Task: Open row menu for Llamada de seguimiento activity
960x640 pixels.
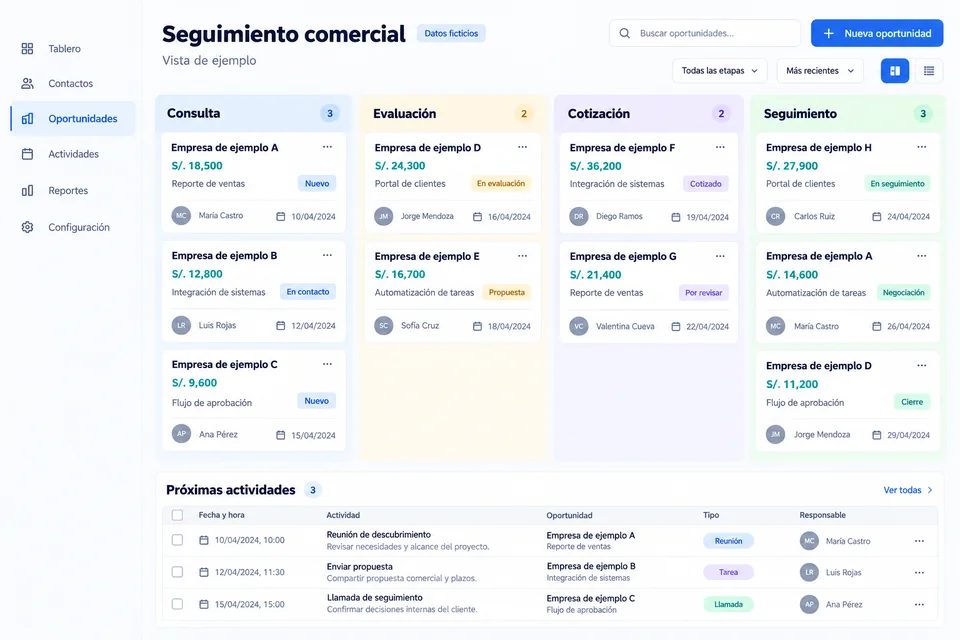Action: 919,604
